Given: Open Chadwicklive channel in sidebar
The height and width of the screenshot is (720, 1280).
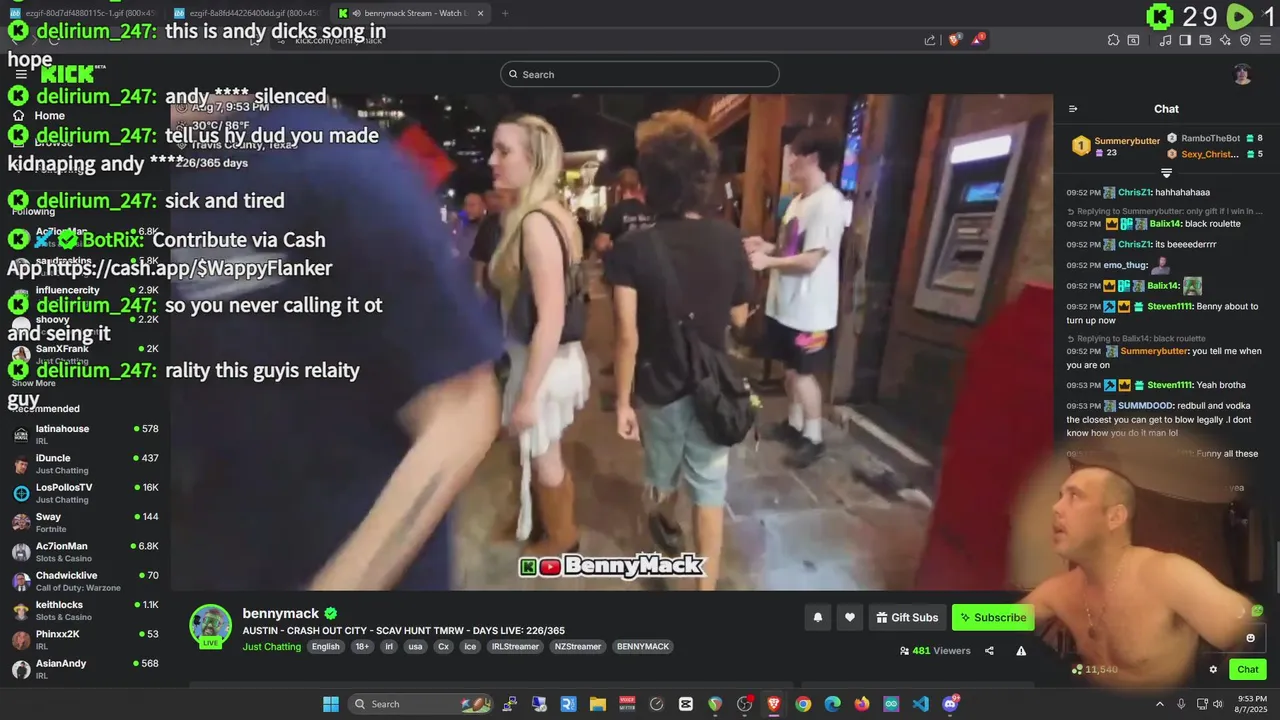Looking at the screenshot, I should coord(84,581).
